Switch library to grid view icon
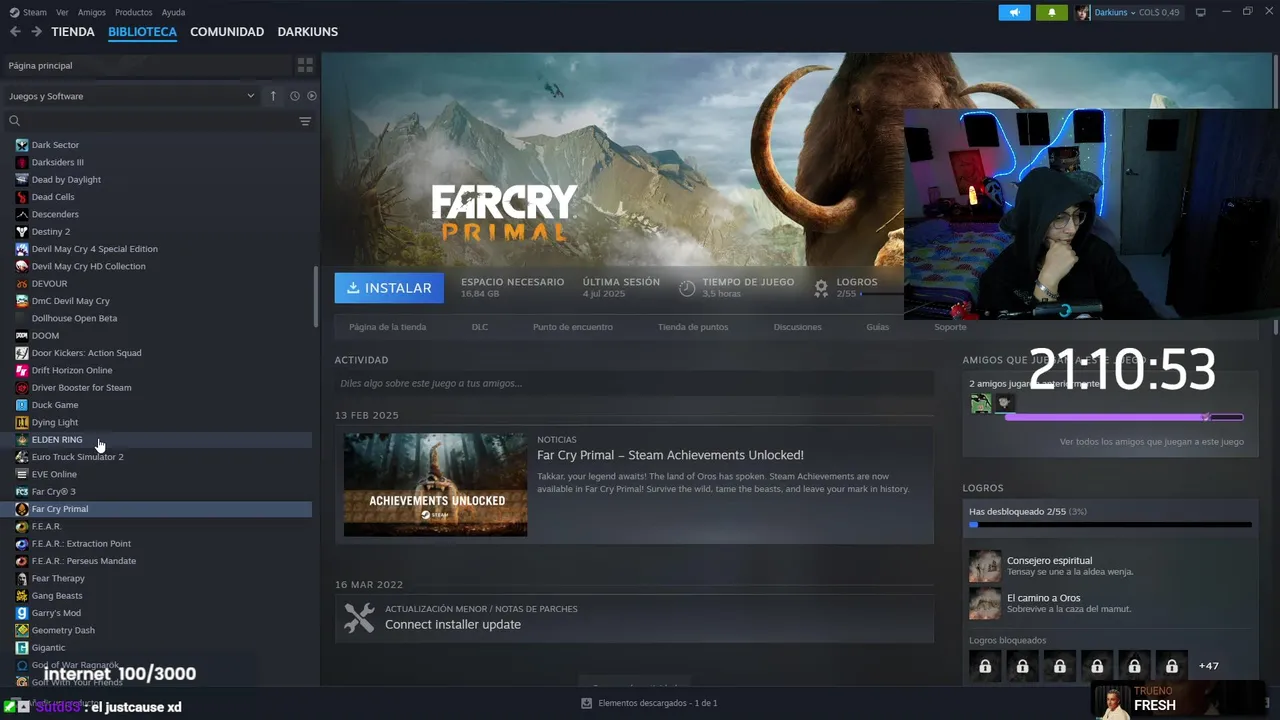Viewport: 1280px width, 720px height. click(x=305, y=65)
